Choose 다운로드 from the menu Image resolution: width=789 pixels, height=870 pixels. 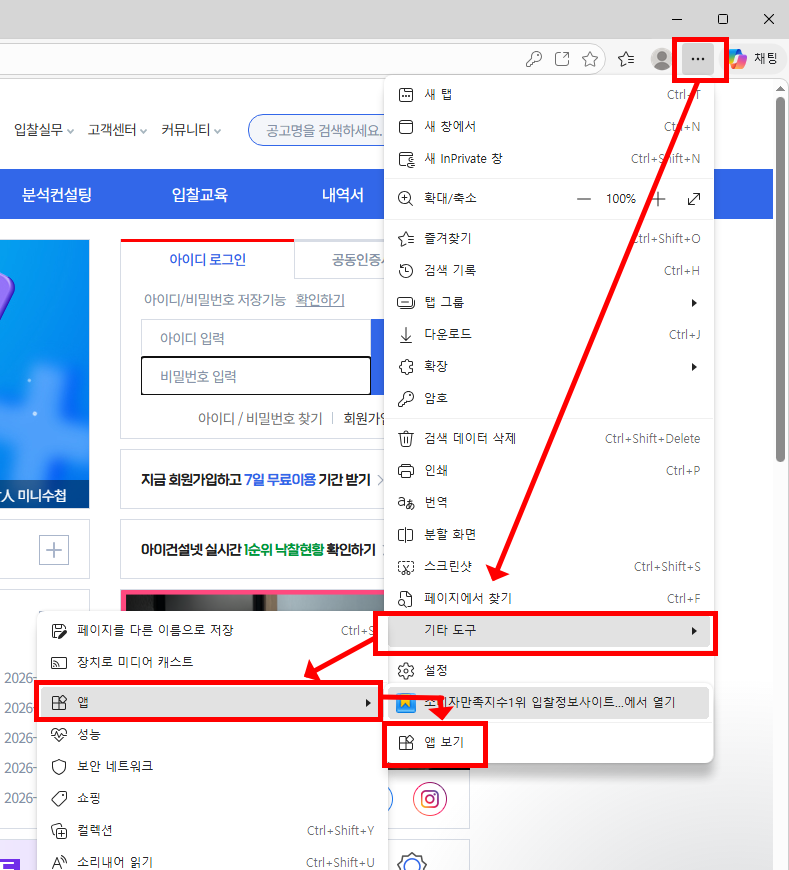448,334
